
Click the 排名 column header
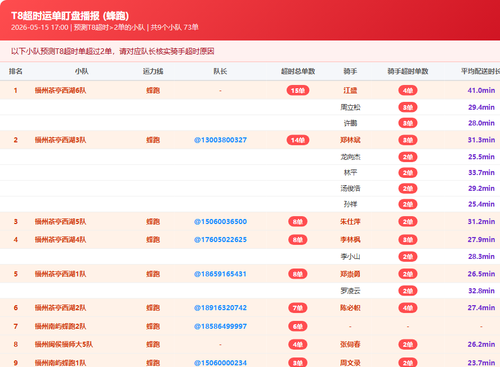[16, 71]
